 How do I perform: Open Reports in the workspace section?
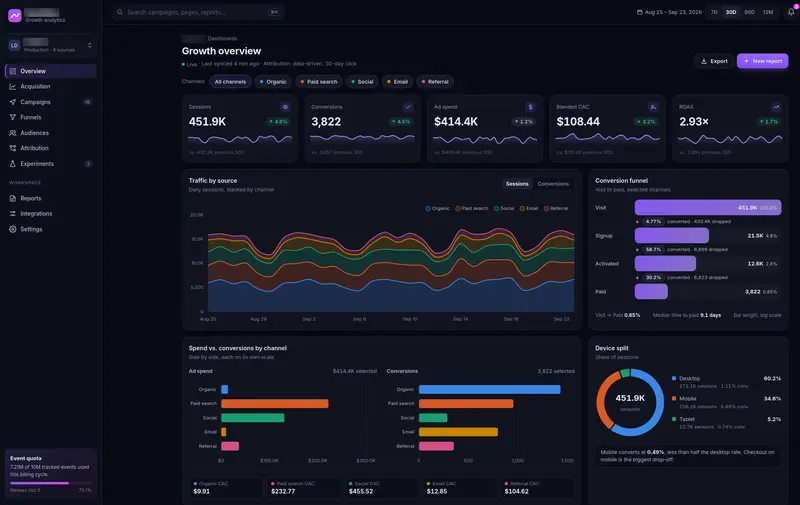point(51,198)
